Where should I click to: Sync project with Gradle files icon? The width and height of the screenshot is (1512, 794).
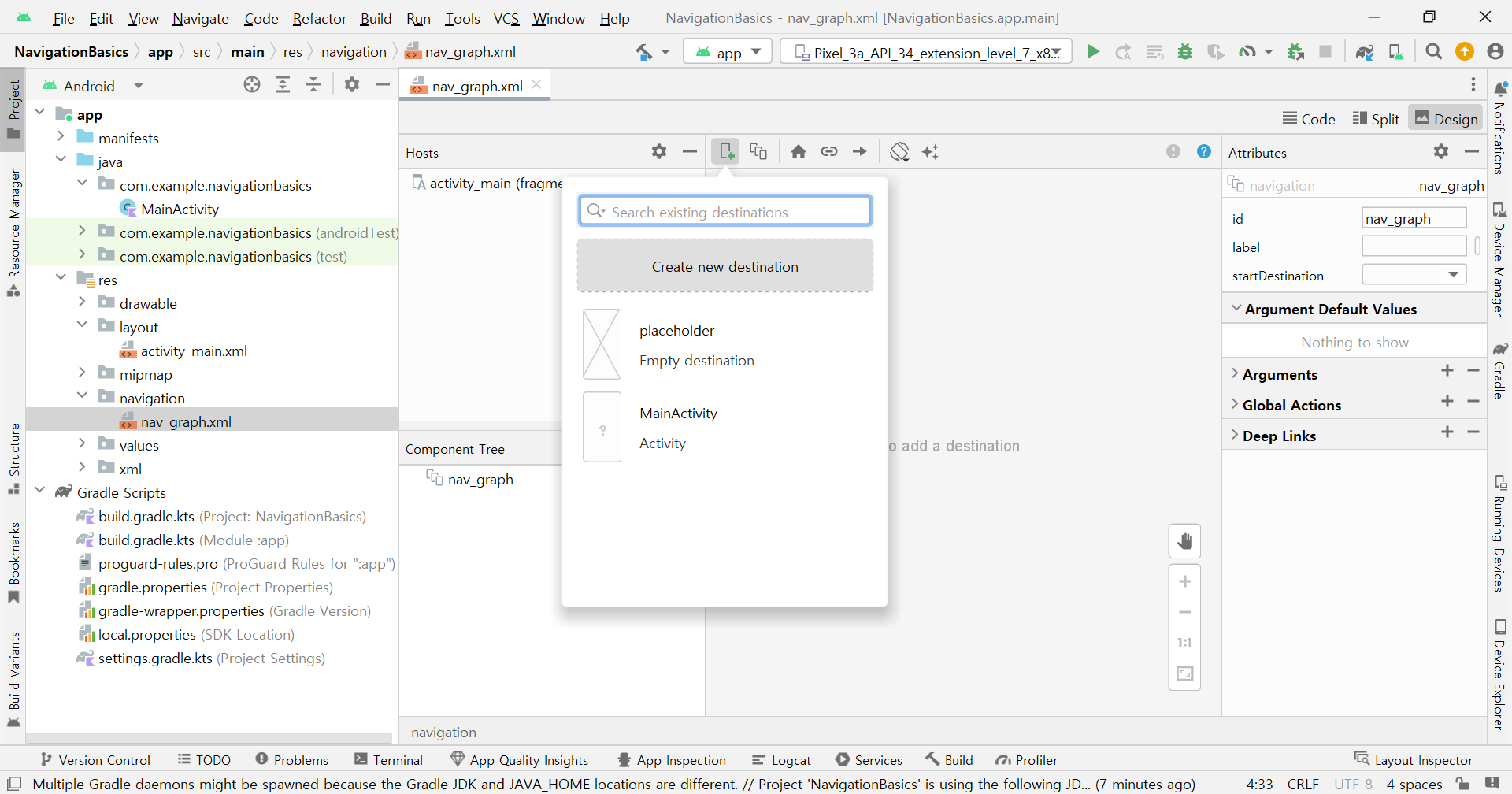point(1365,52)
